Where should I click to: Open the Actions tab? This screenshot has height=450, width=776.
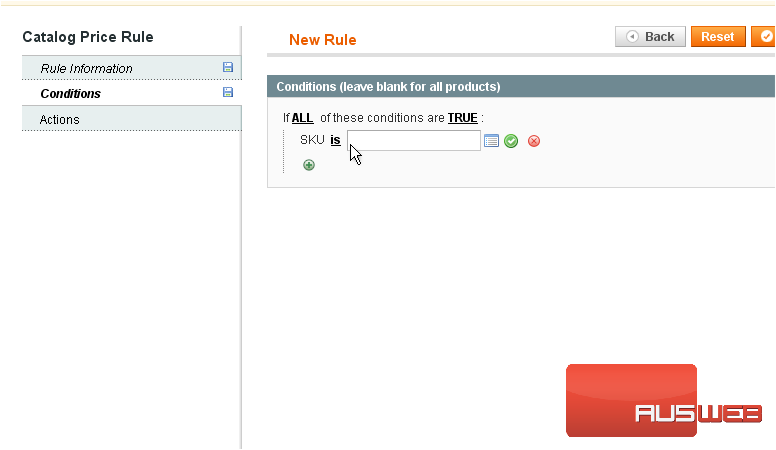pos(60,120)
